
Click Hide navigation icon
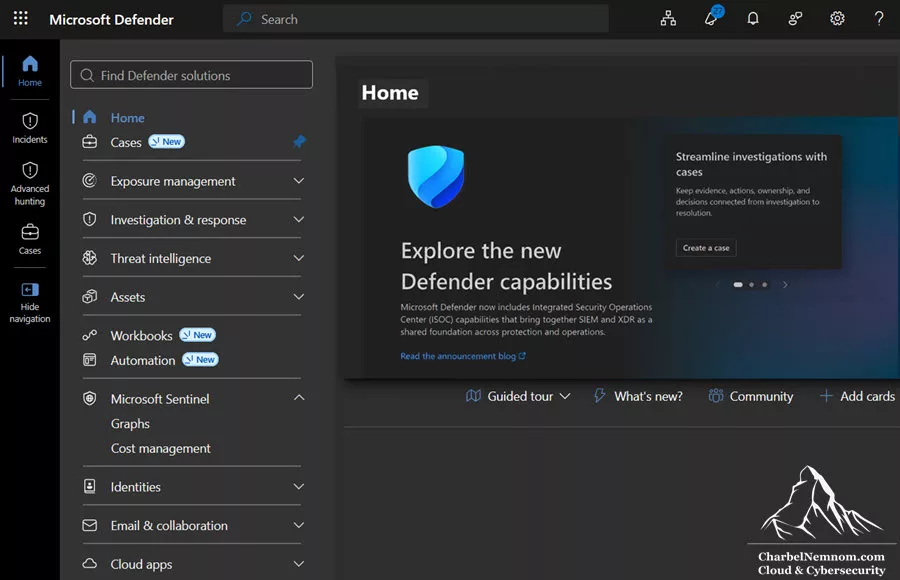pyautogui.click(x=30, y=289)
